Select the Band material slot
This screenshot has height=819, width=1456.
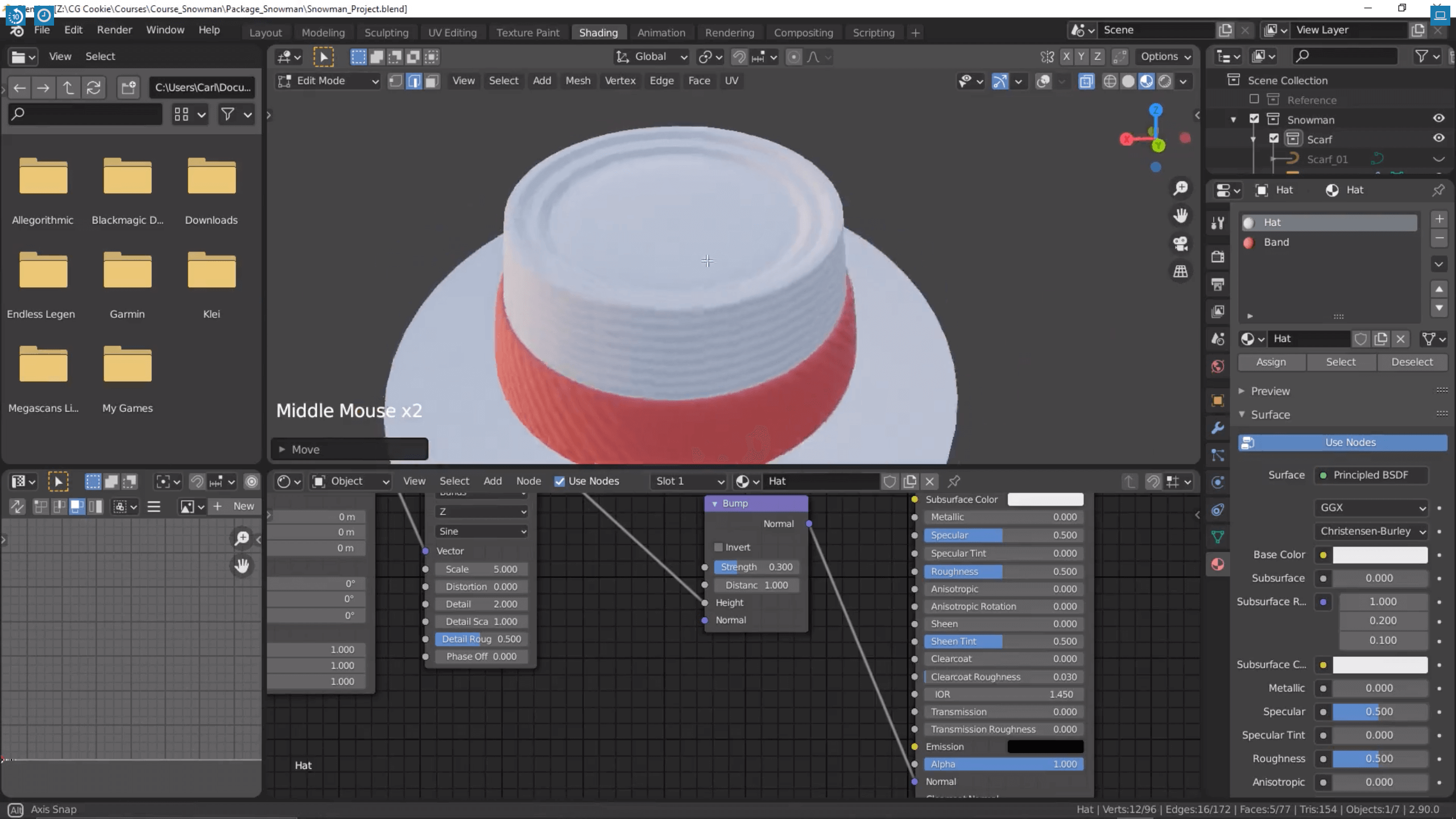1276,242
